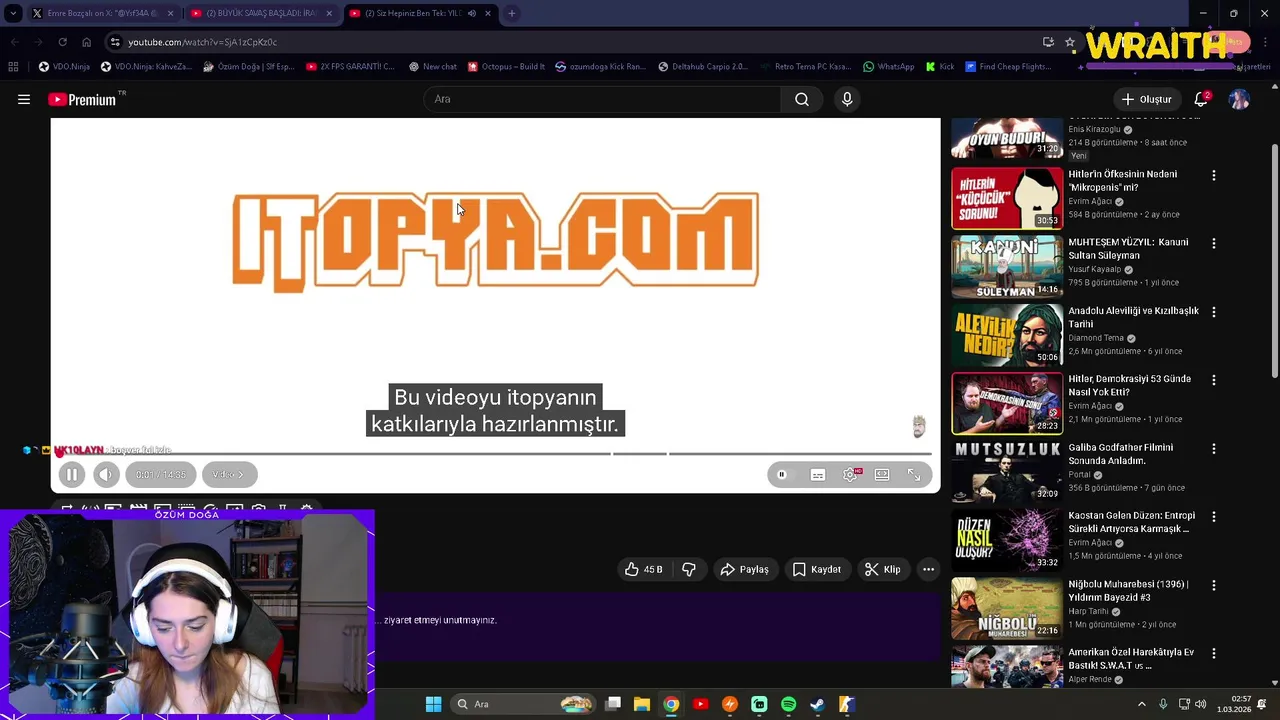
Task: Open the 'WhatsApp' bookmark
Action: pyautogui.click(x=888, y=67)
